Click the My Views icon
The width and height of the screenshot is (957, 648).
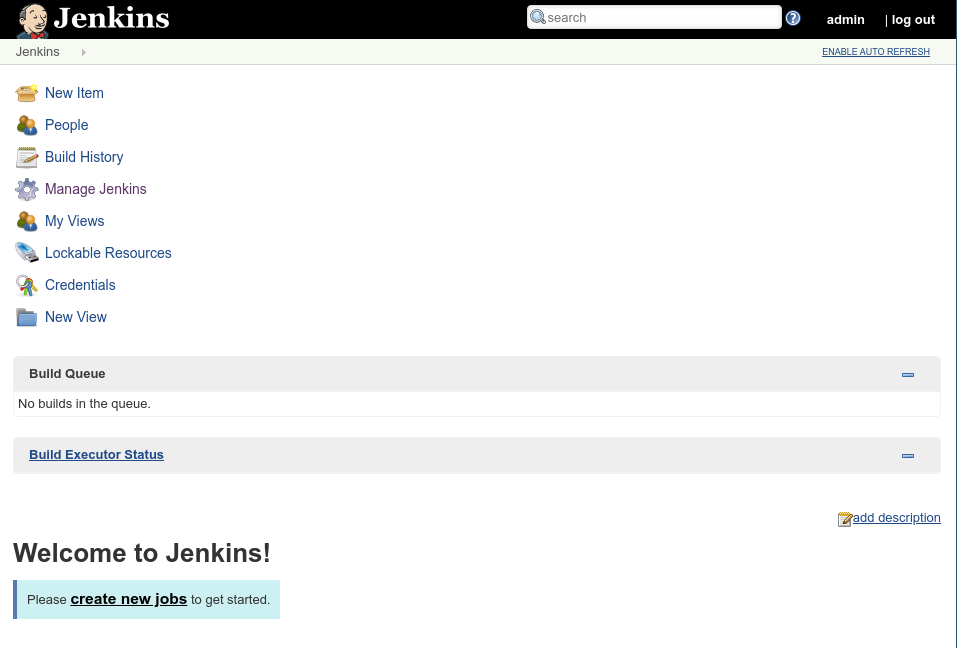pyautogui.click(x=27, y=221)
